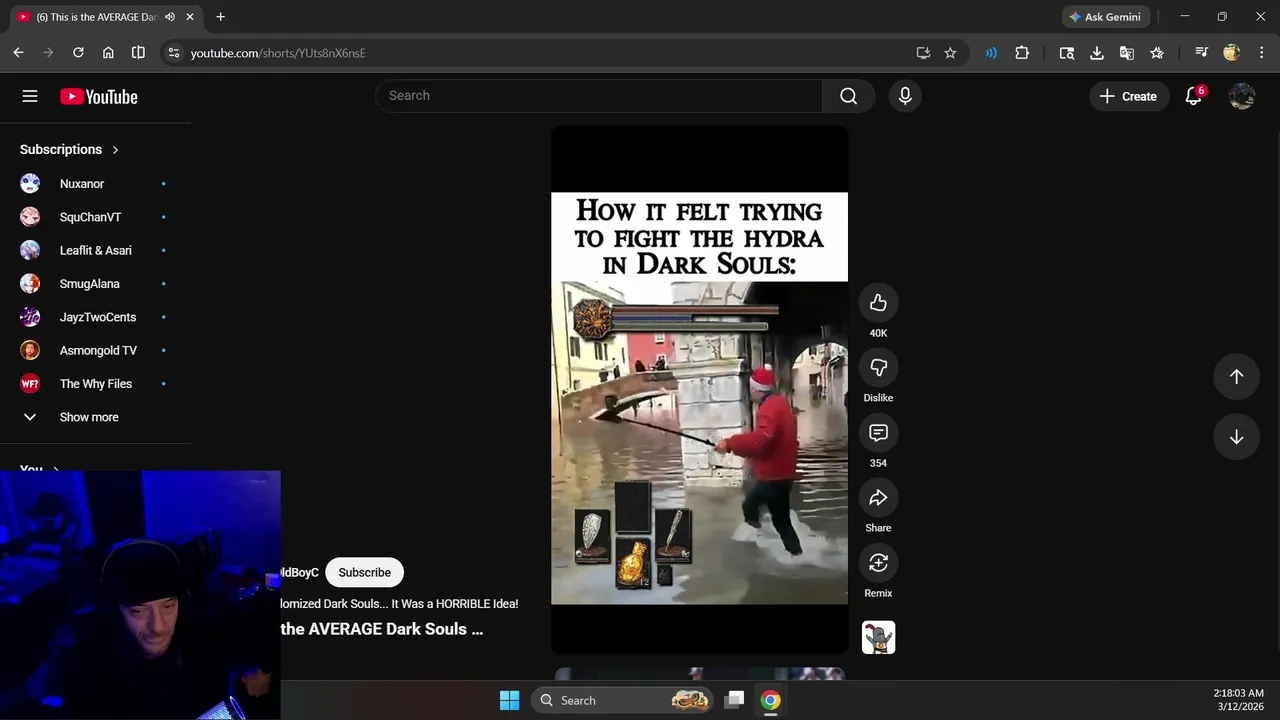Open the YouTube account avatar menu
The height and width of the screenshot is (720, 1280).
coord(1242,96)
